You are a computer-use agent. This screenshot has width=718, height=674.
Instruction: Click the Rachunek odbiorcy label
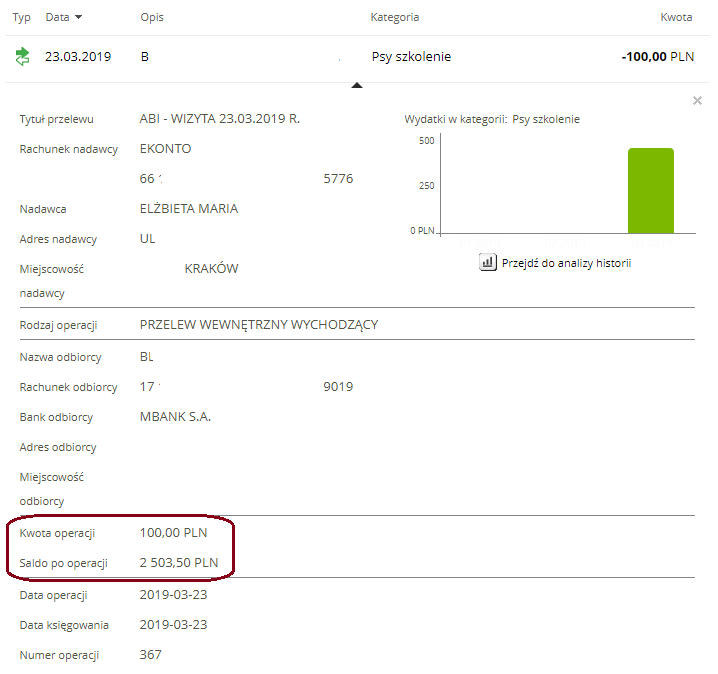tap(69, 387)
